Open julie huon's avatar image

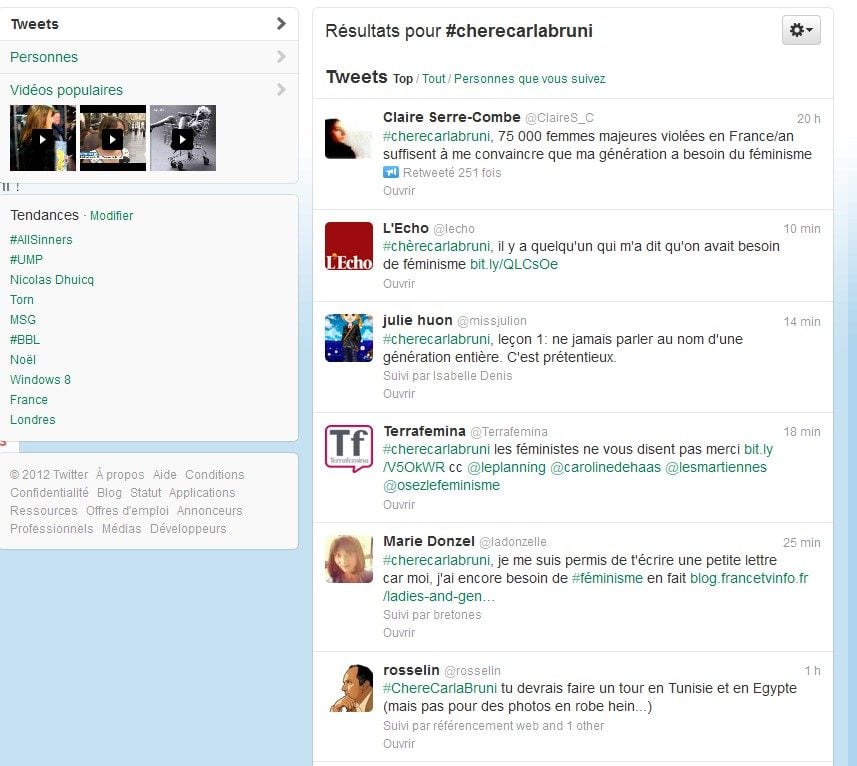tap(348, 338)
